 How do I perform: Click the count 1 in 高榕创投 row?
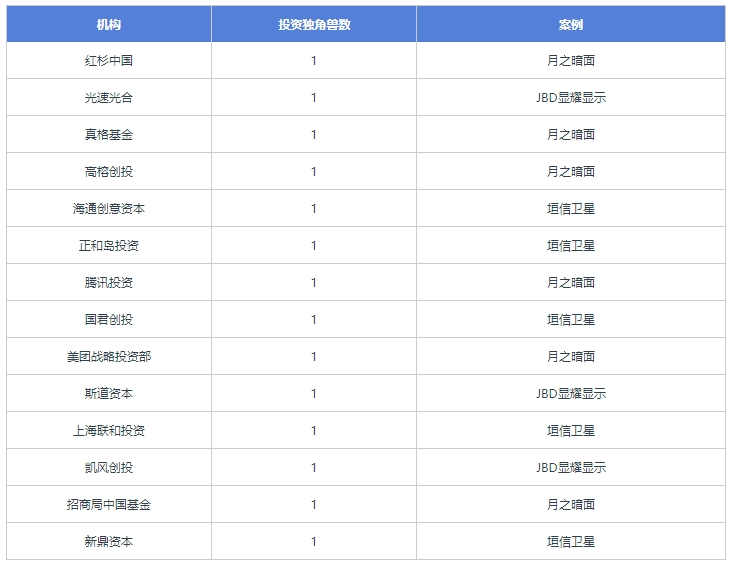[314, 171]
